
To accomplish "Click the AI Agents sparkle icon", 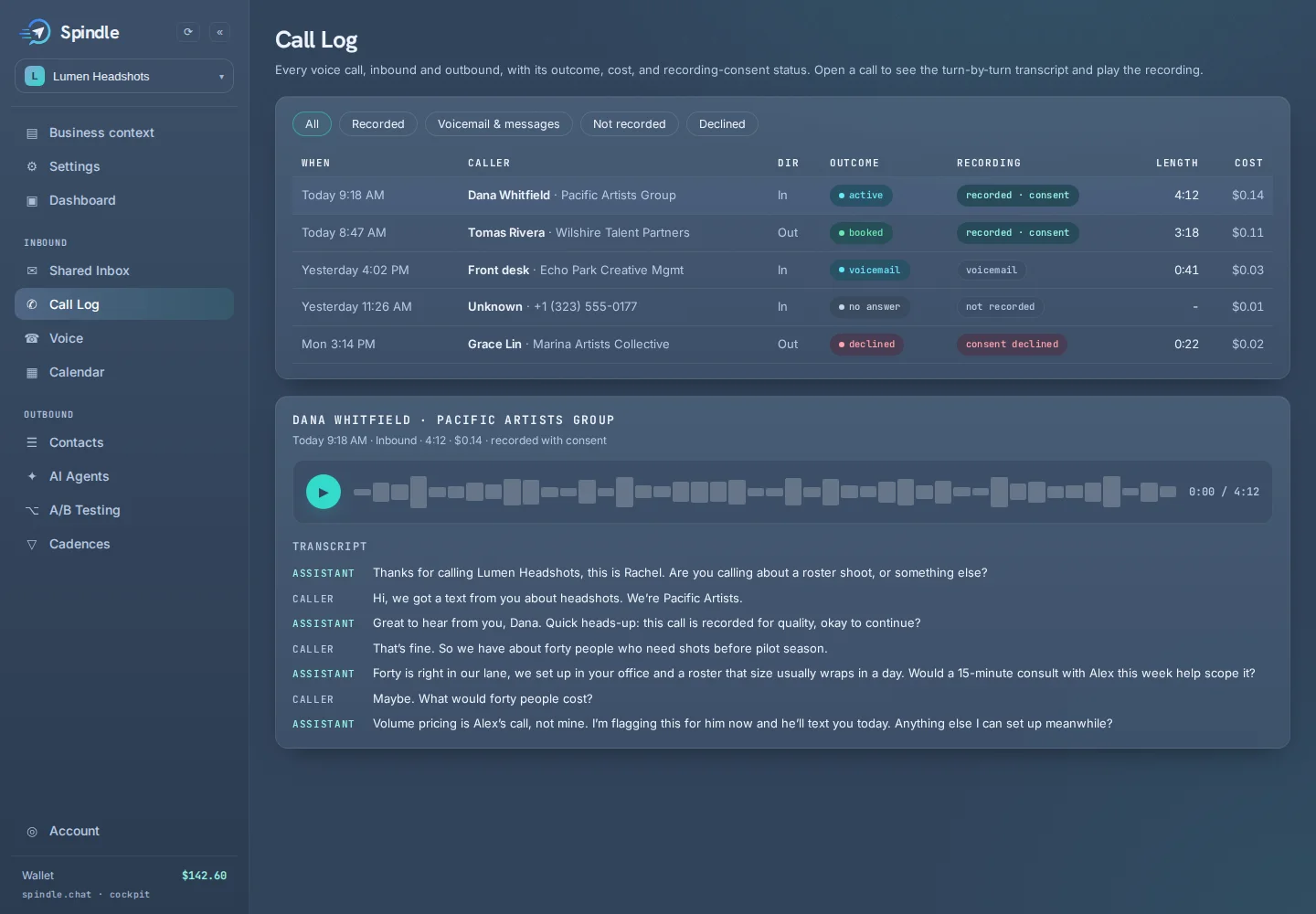I will point(32,477).
